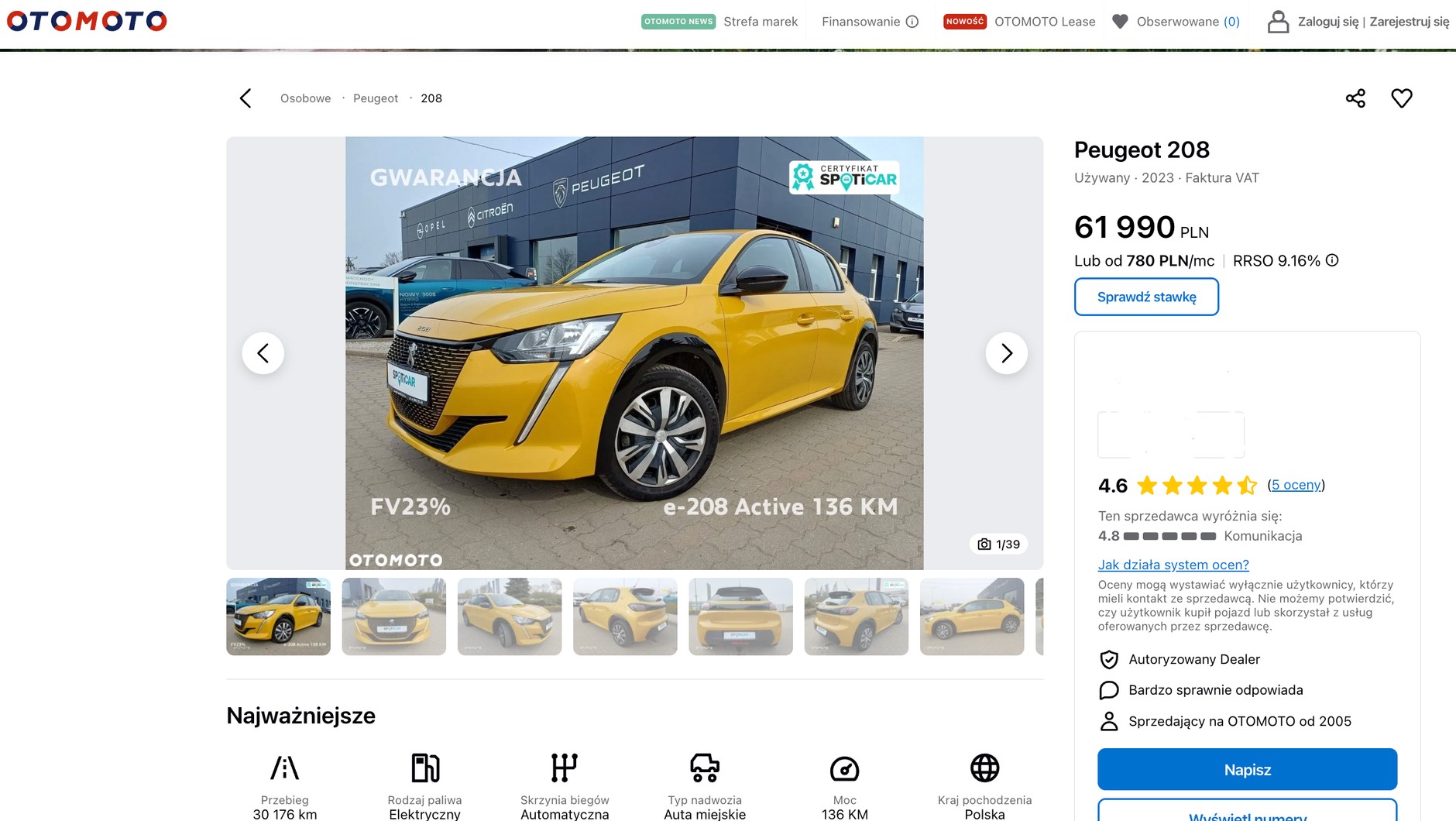
Task: Open Jak działa system ocen link
Action: tap(1173, 565)
